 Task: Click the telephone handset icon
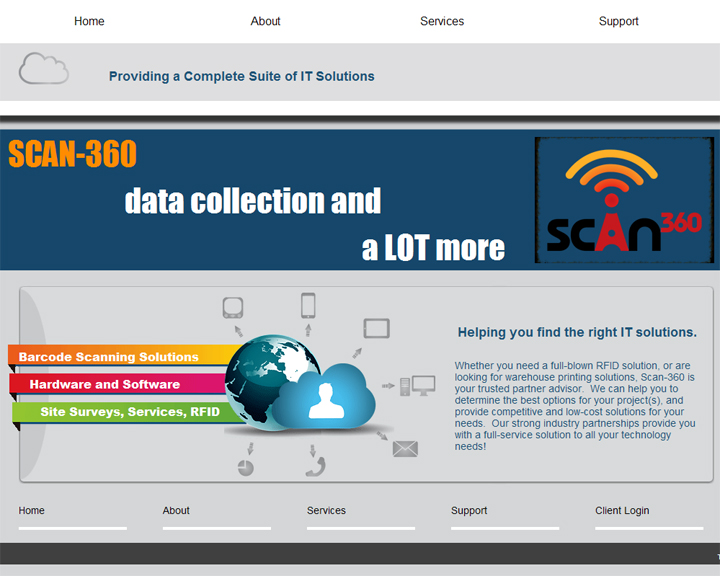[316, 467]
